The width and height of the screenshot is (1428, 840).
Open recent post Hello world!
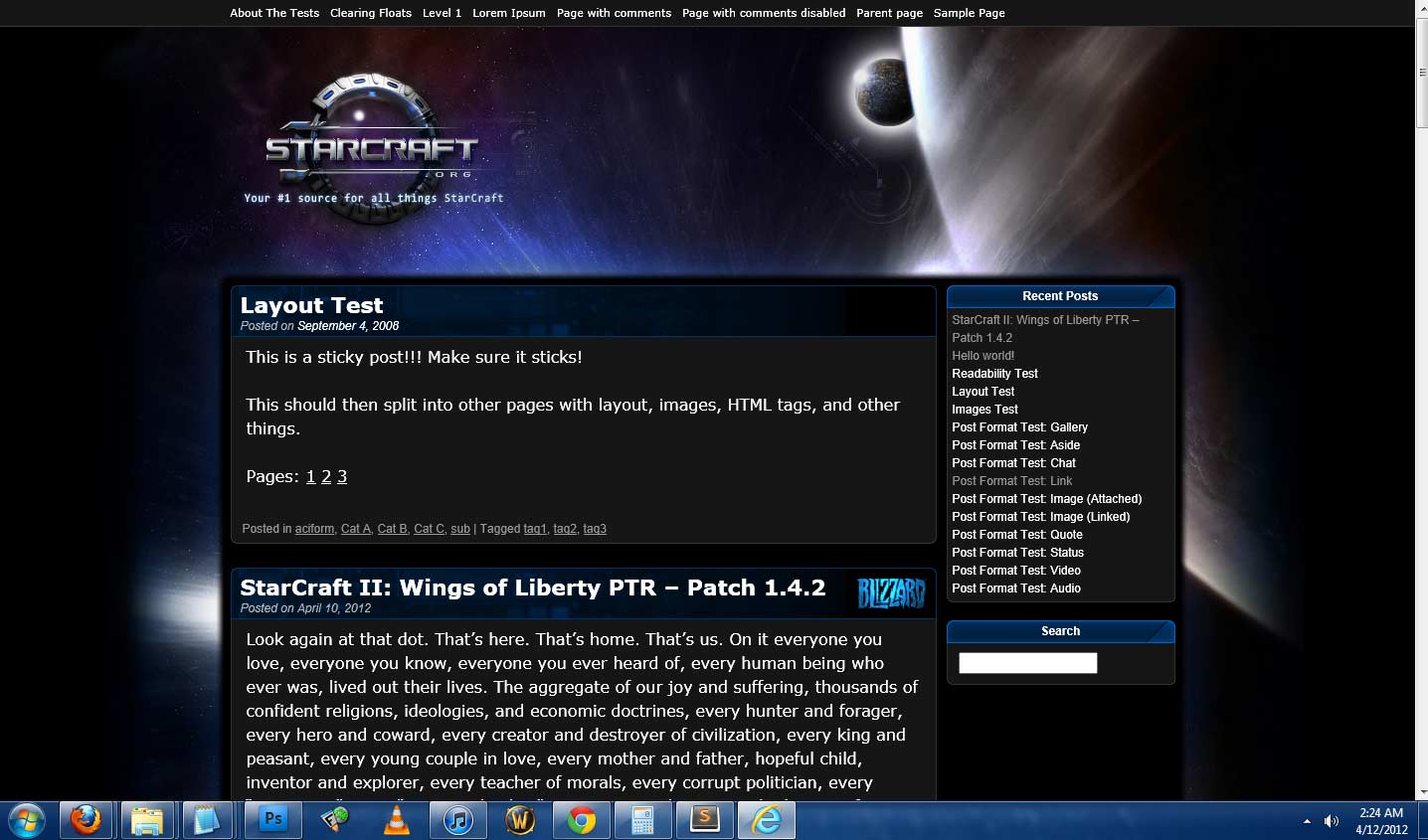983,356
